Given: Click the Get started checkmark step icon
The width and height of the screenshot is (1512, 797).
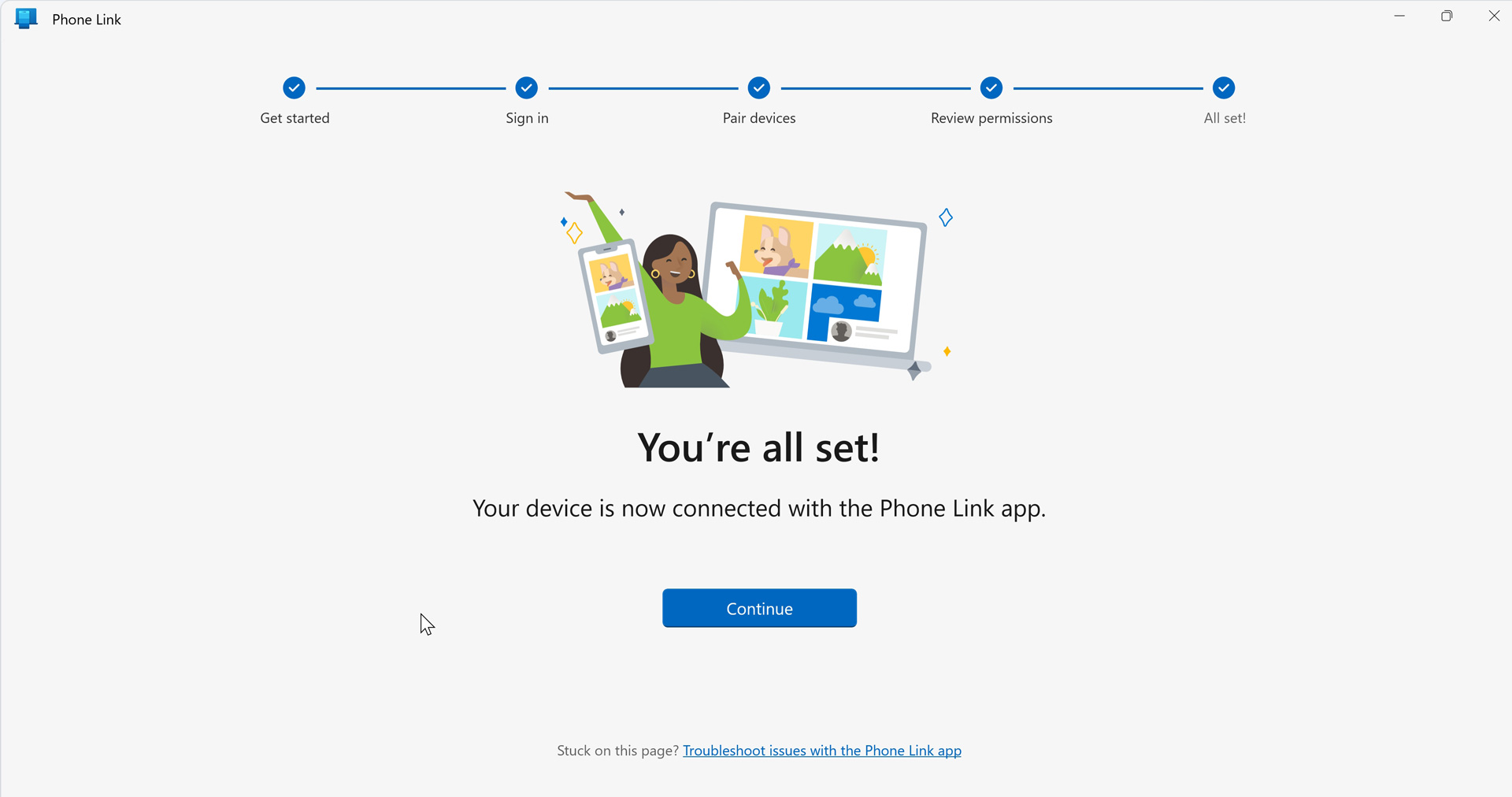Looking at the screenshot, I should click(x=295, y=88).
